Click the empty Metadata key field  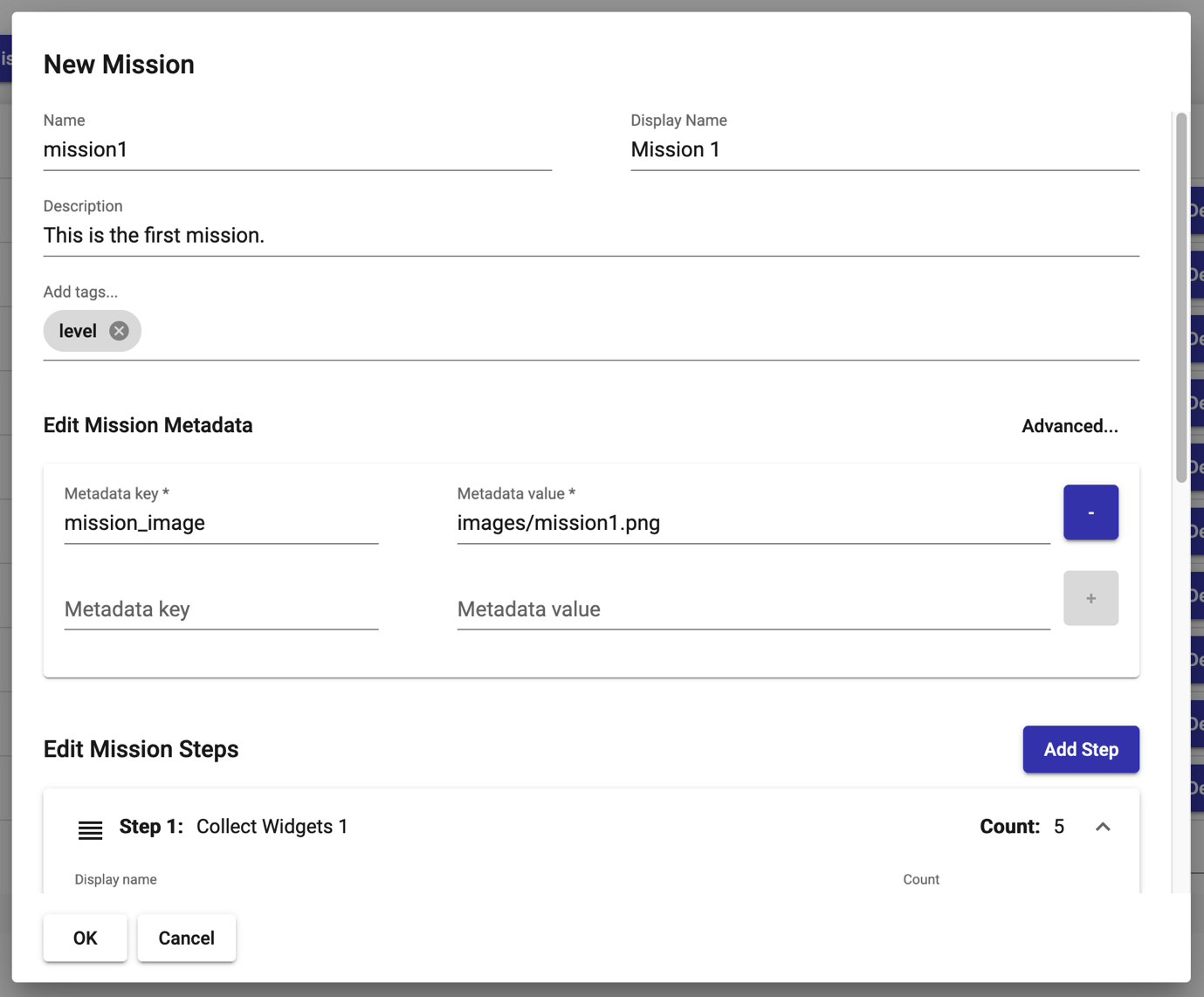(221, 609)
